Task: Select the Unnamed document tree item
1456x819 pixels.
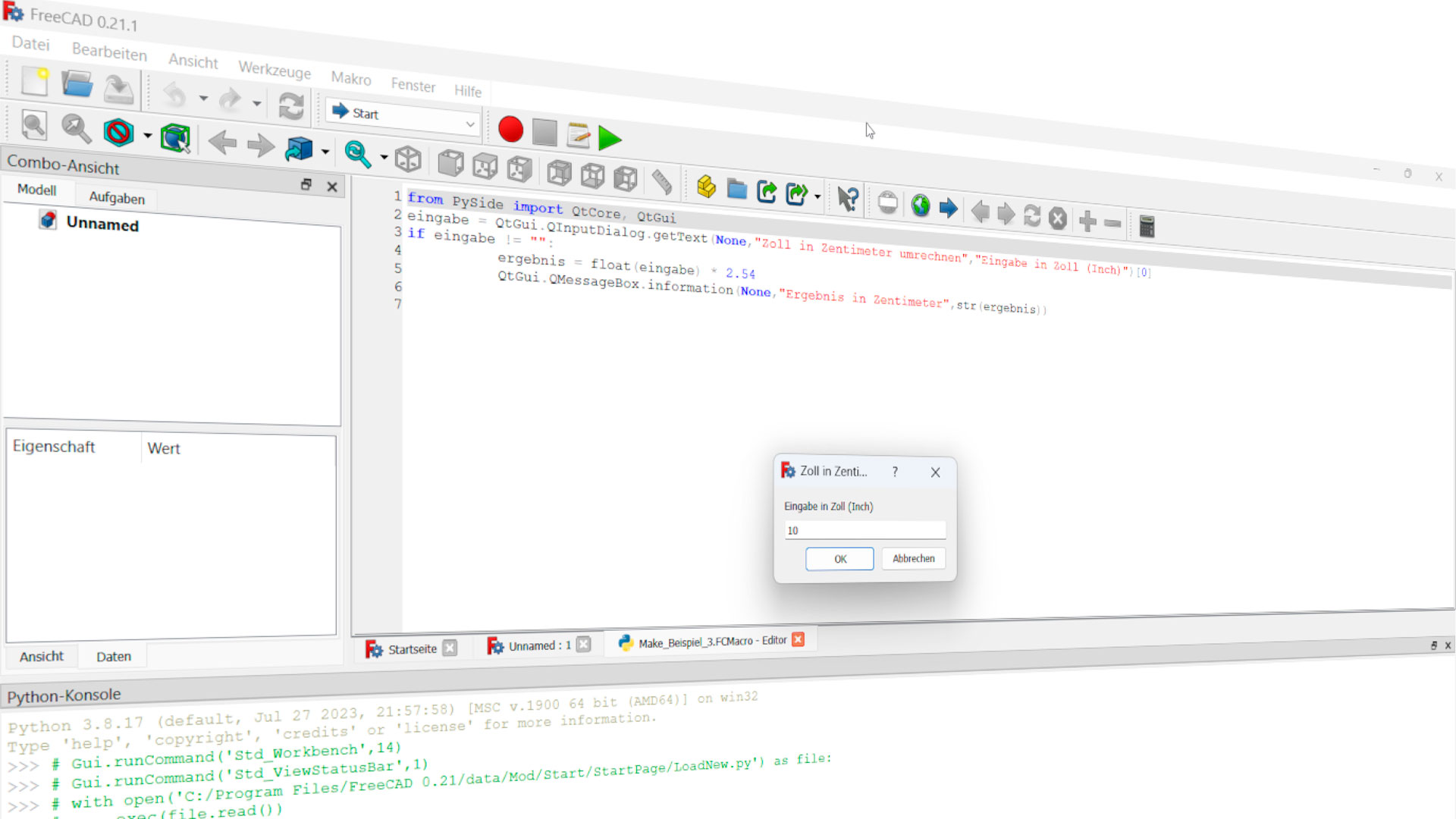Action: 102,224
